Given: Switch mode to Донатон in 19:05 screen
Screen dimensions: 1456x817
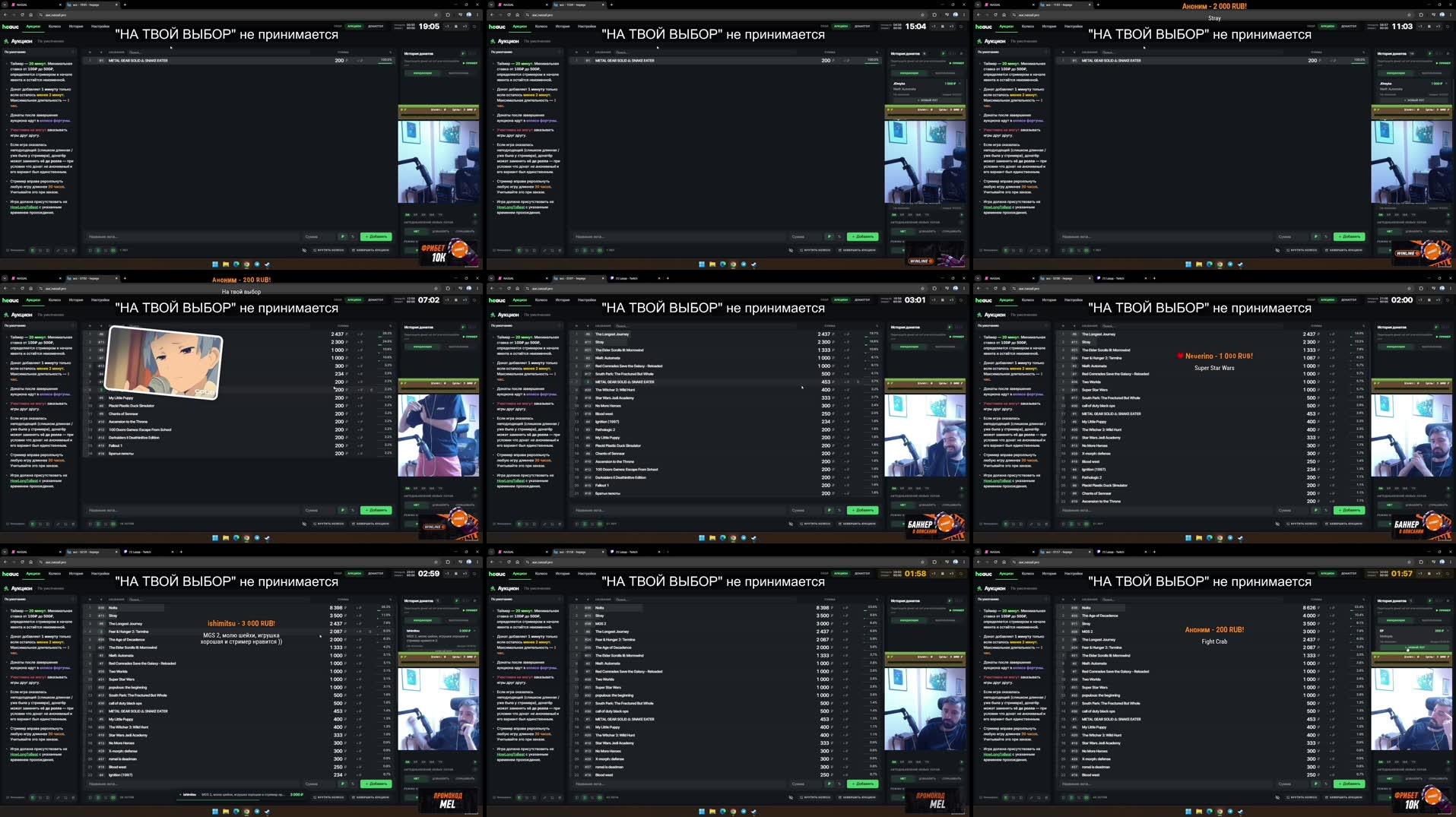Looking at the screenshot, I should point(376,26).
